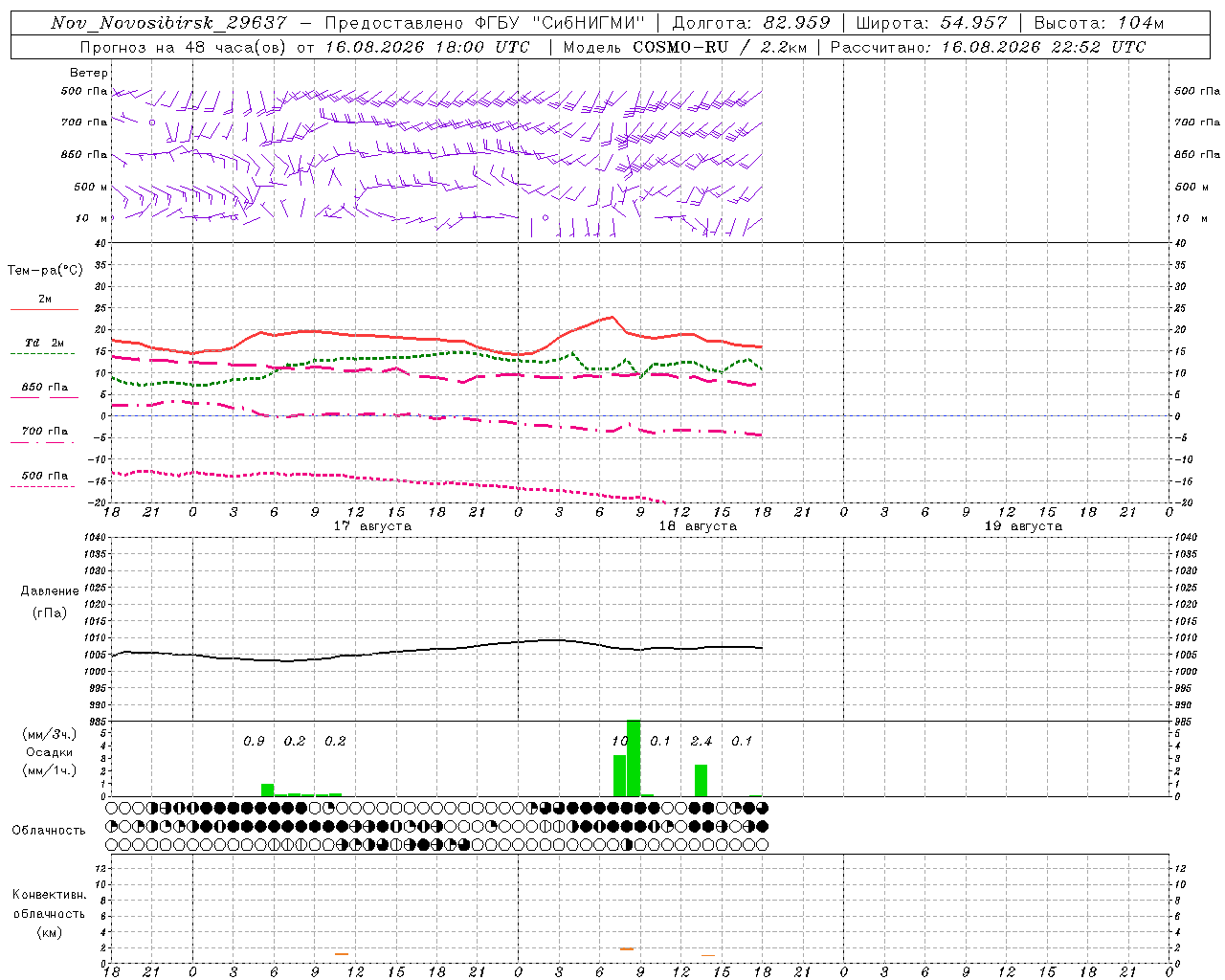This screenshot has height=980, width=1225.
Task: Click the green bar under 0.9 label
Action: (267, 790)
